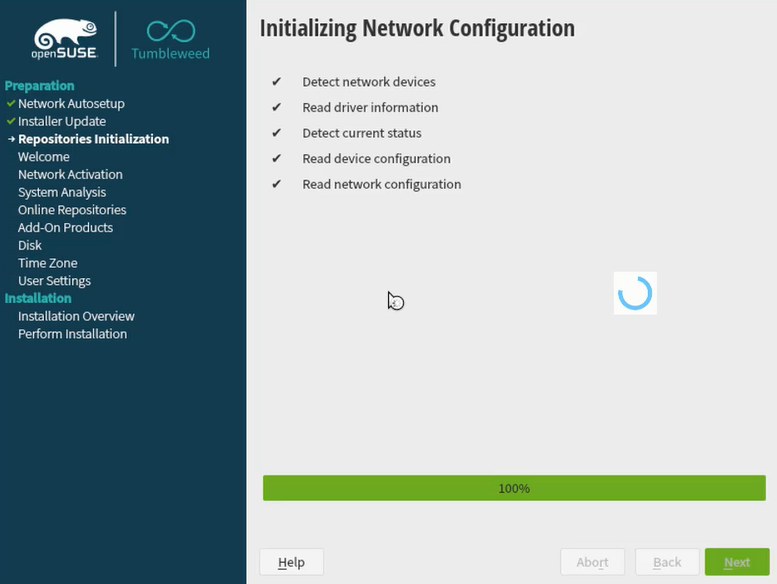Viewport: 777px width, 584px height.
Task: Select the Perform Installation step
Action: 72,334
